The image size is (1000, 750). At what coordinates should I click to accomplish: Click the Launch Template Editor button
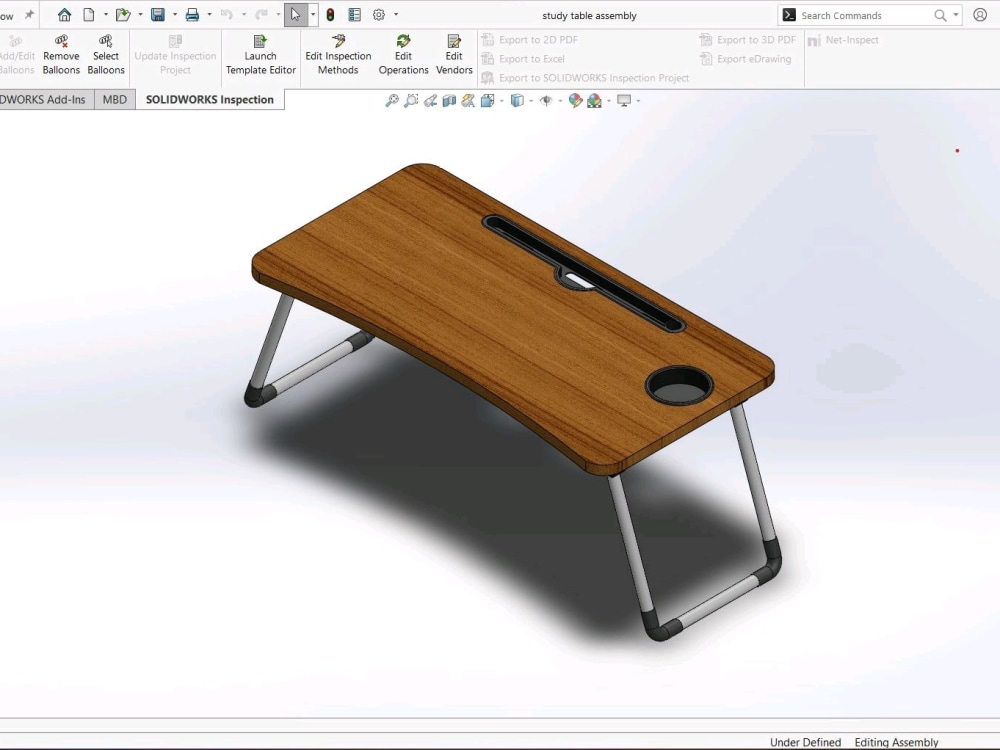(x=260, y=55)
